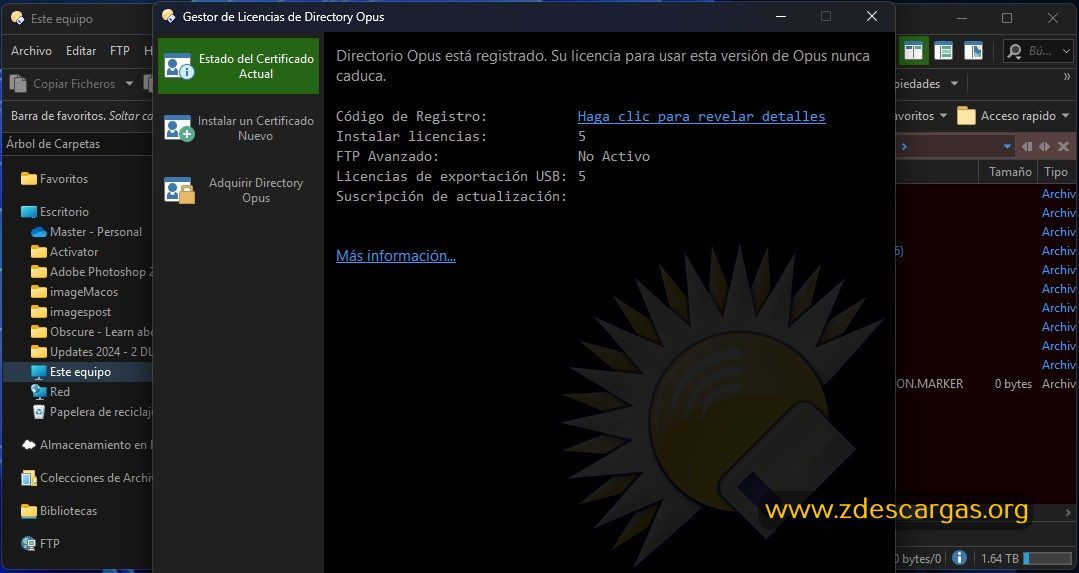Click the Búsqueda search input field
Viewport: 1079px width, 573px height.
coord(1042,51)
